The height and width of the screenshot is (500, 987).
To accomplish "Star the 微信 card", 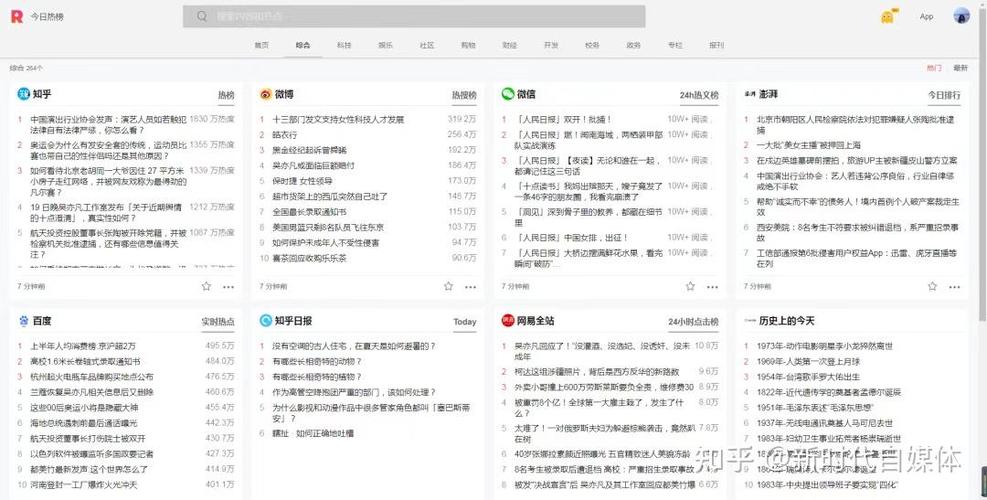I will [x=691, y=286].
